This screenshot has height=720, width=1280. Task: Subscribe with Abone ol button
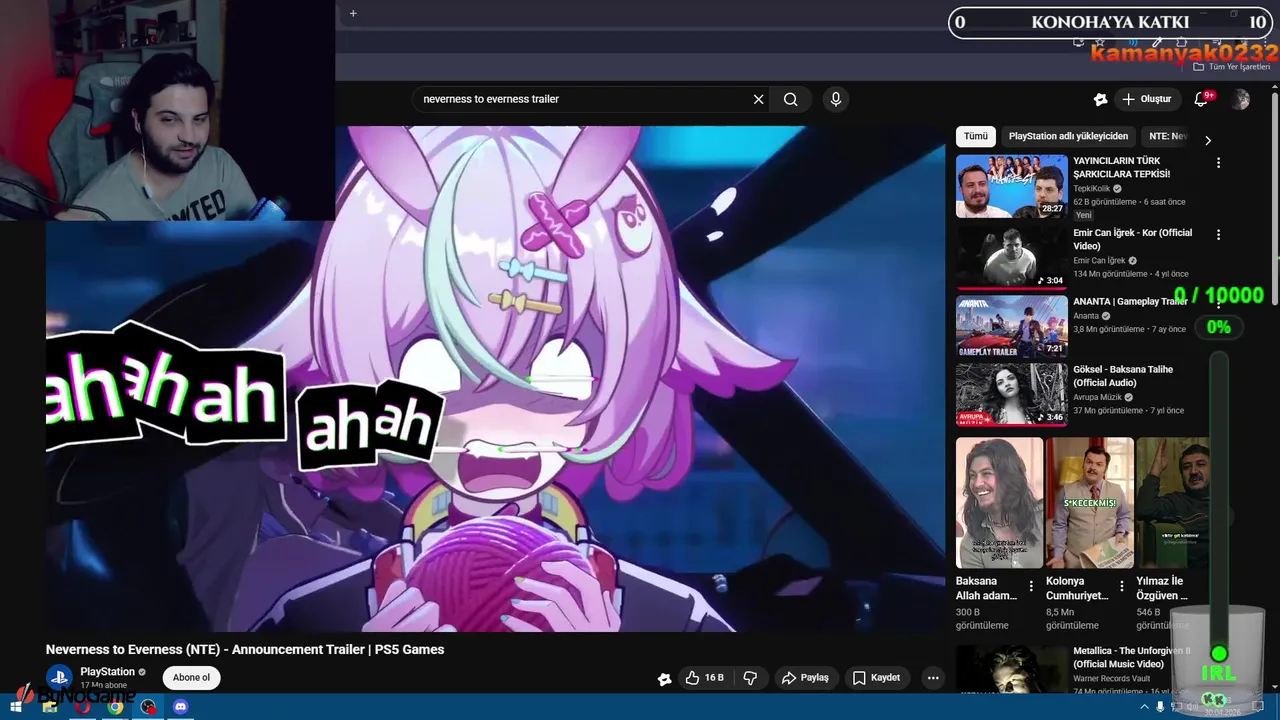[191, 678]
